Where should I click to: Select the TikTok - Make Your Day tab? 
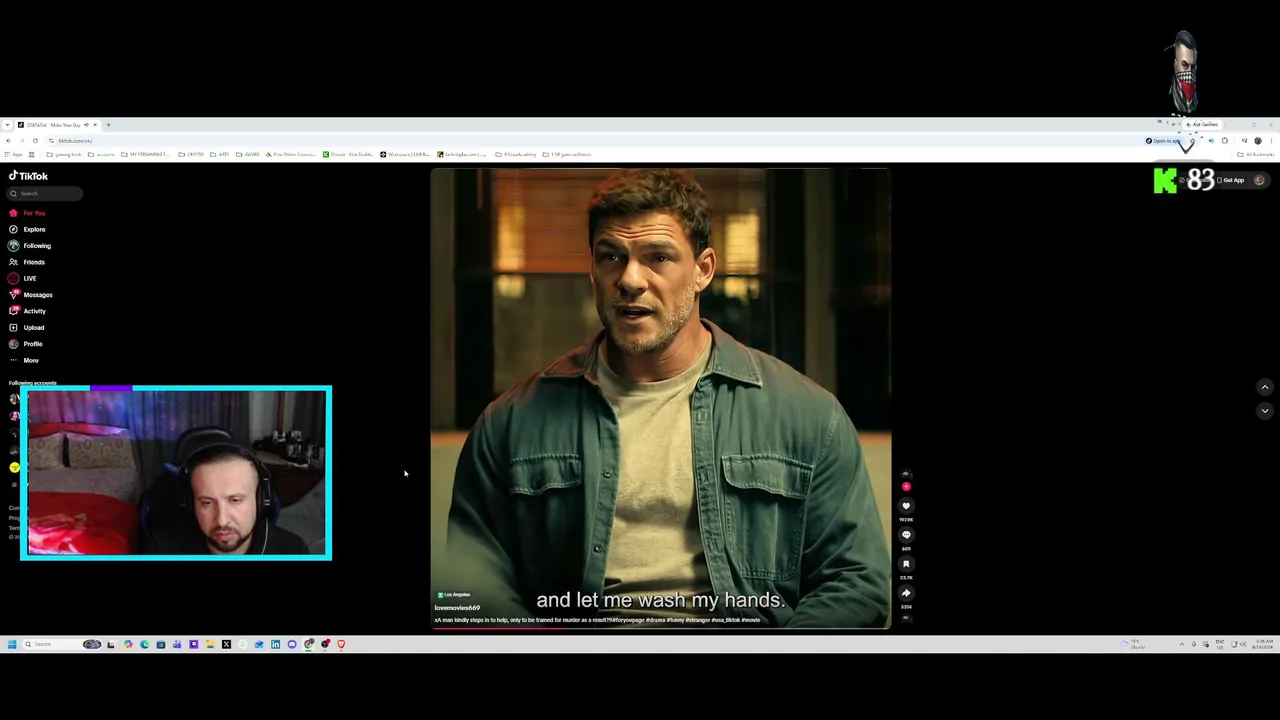click(57, 125)
